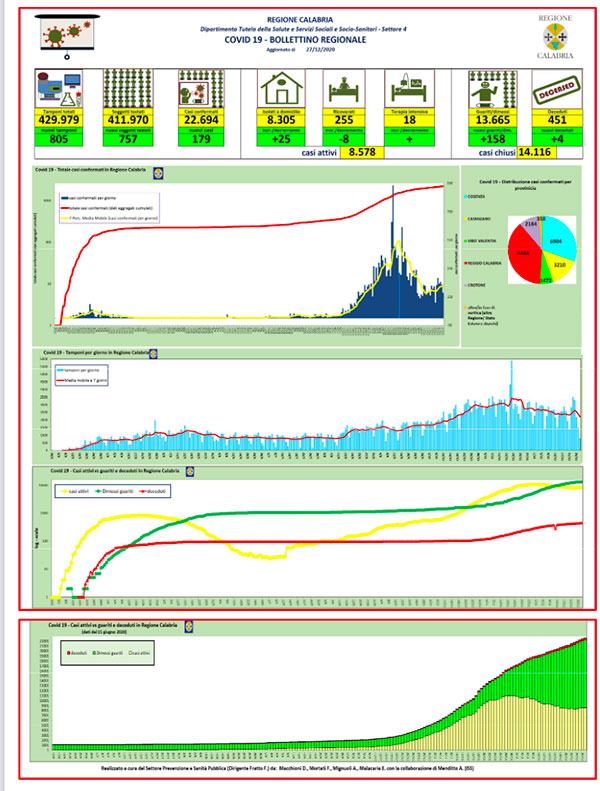Click the Terapia intensiva bed icon

point(409,89)
